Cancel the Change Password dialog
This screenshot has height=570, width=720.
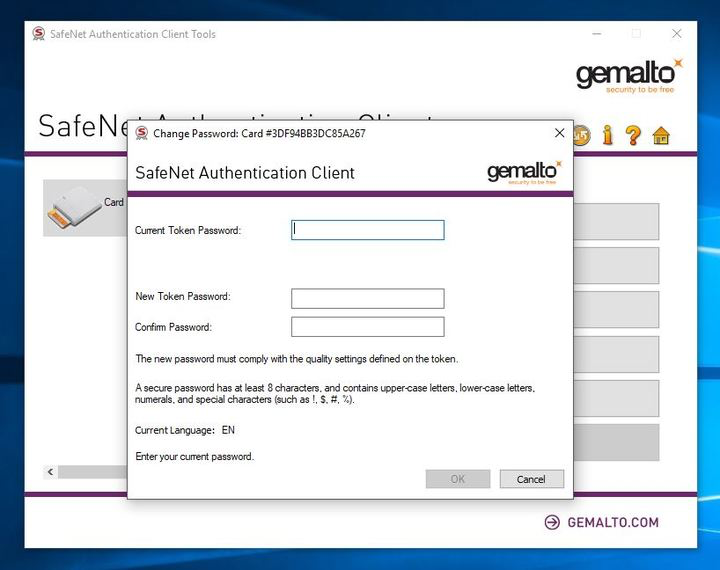(x=531, y=479)
